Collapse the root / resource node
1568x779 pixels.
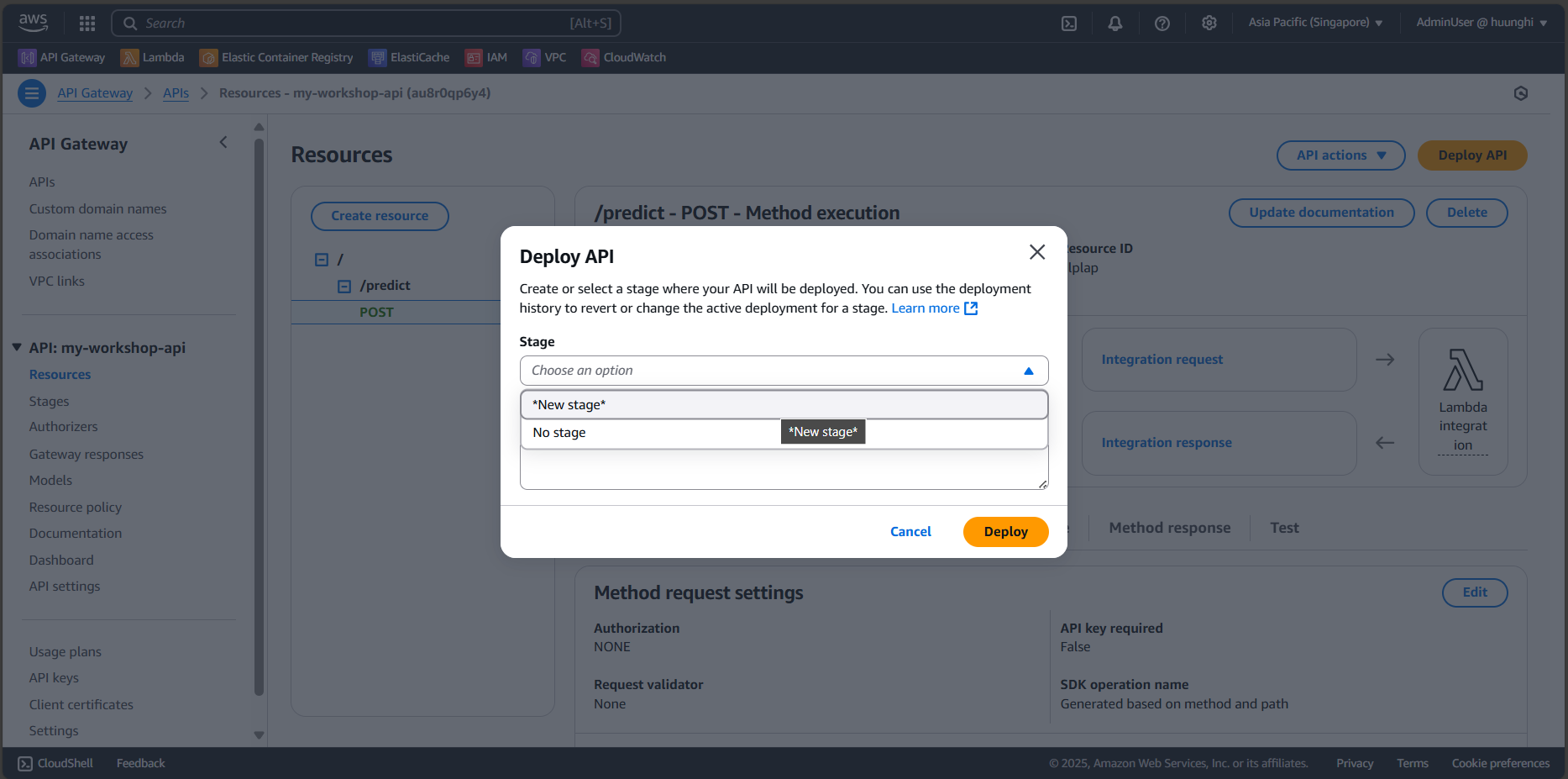322,260
